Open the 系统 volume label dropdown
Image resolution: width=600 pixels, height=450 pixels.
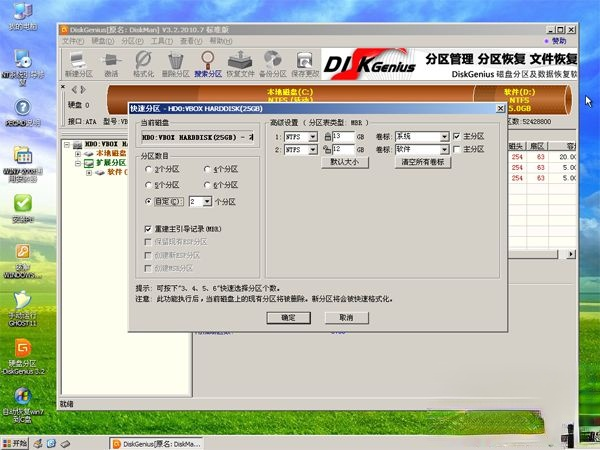point(444,137)
